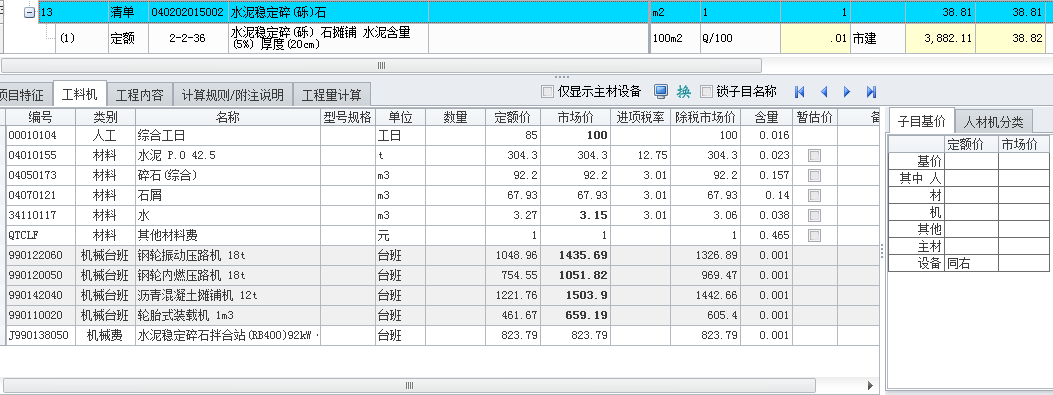Select quota code 2-2-36 cell

[187, 38]
